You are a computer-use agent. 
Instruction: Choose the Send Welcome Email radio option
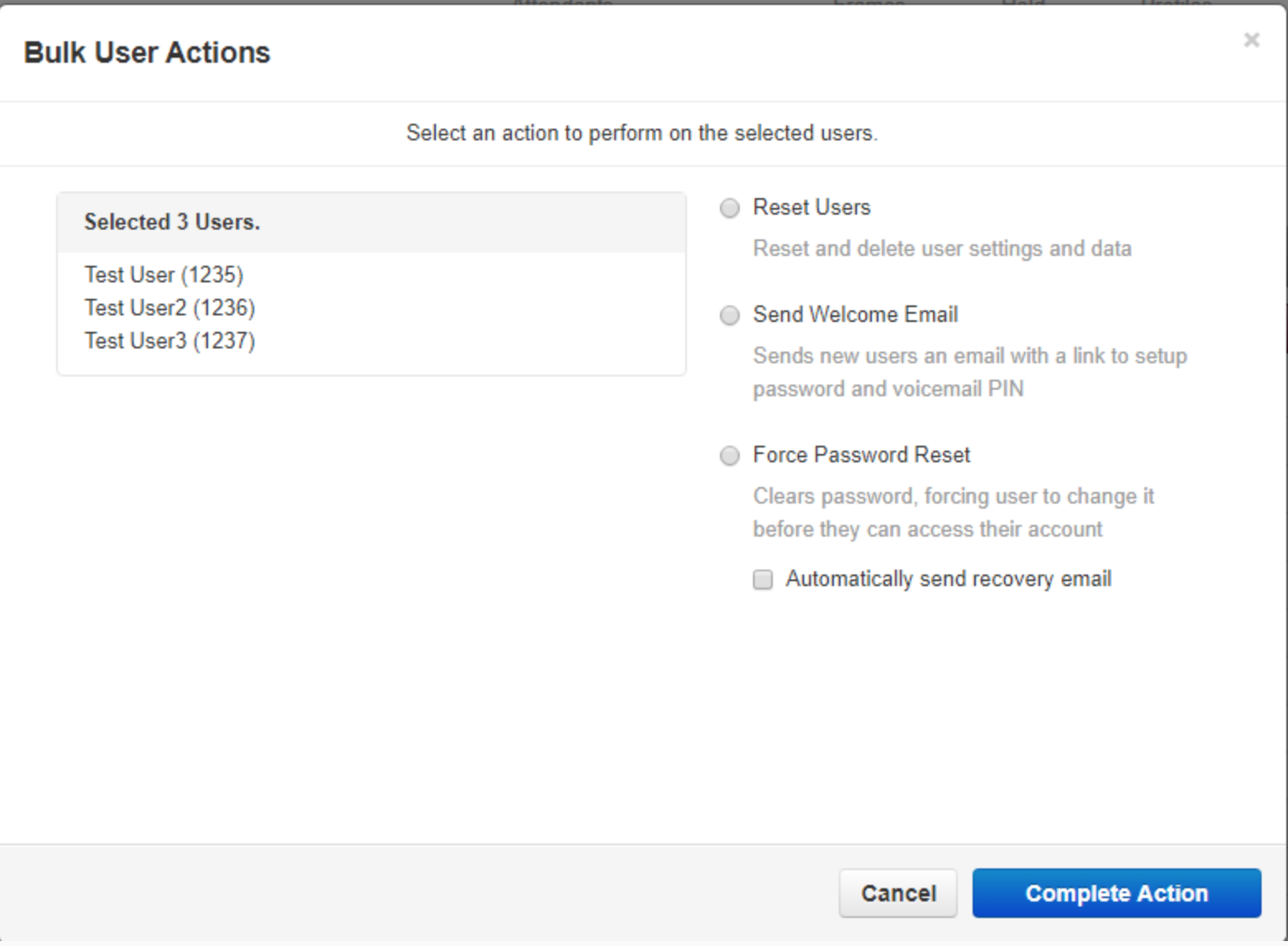tap(730, 315)
